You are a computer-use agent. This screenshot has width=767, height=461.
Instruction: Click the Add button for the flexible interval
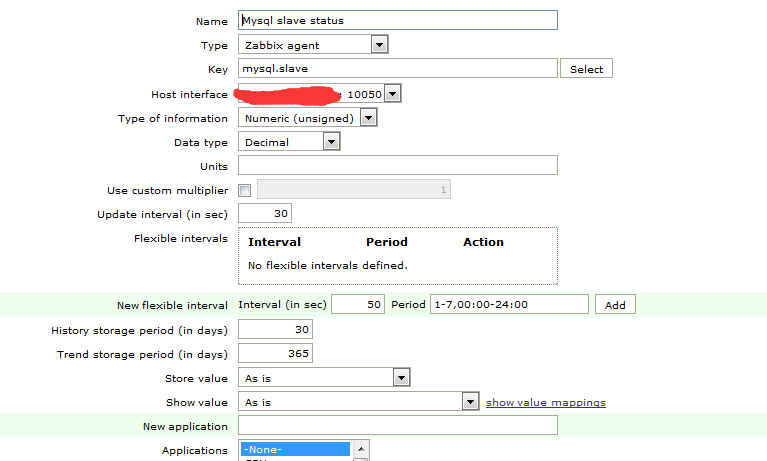[615, 304]
